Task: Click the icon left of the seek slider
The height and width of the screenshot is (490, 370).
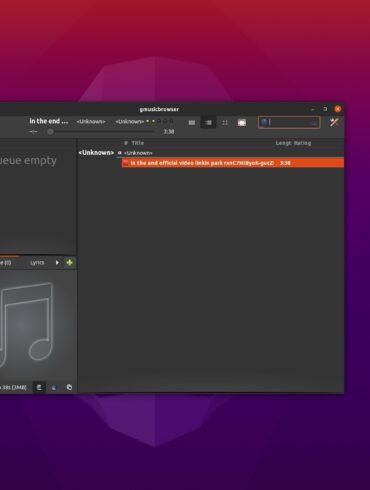Action: tap(33, 132)
